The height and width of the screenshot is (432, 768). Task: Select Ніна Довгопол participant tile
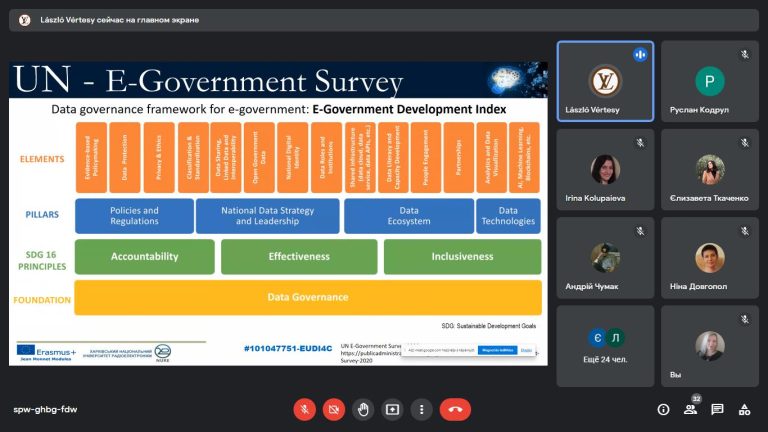710,258
